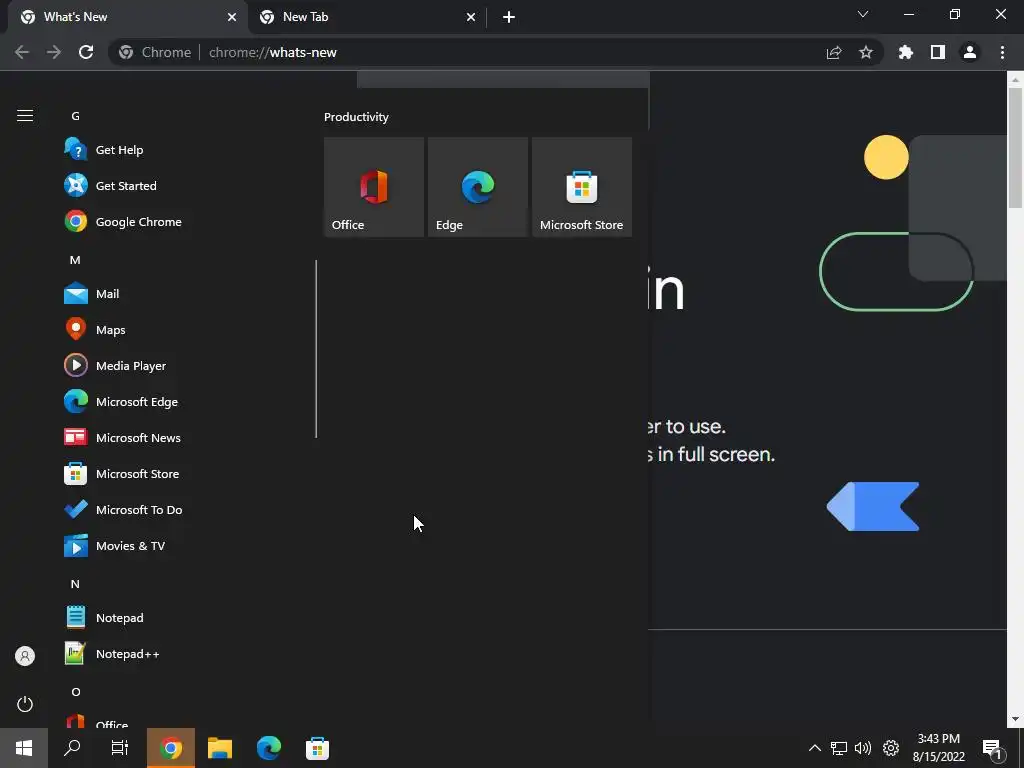Viewport: 1024px width, 768px height.
Task: Switch to the New Tab tab
Action: (x=367, y=17)
